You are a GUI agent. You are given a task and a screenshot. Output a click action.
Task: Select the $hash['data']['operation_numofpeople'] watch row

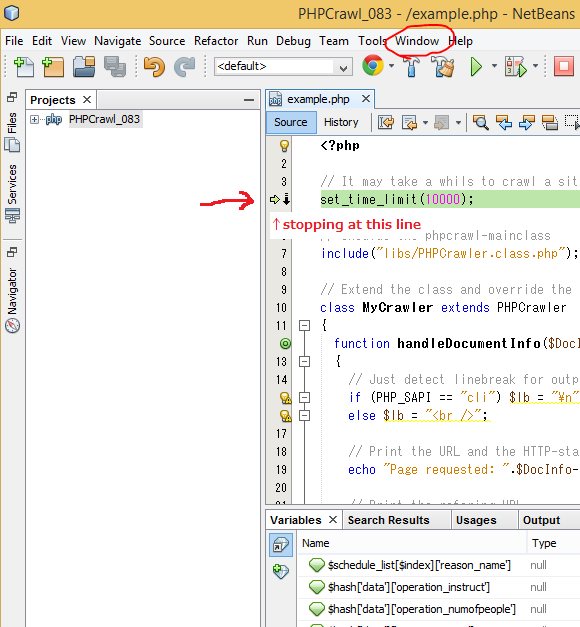click(439, 609)
